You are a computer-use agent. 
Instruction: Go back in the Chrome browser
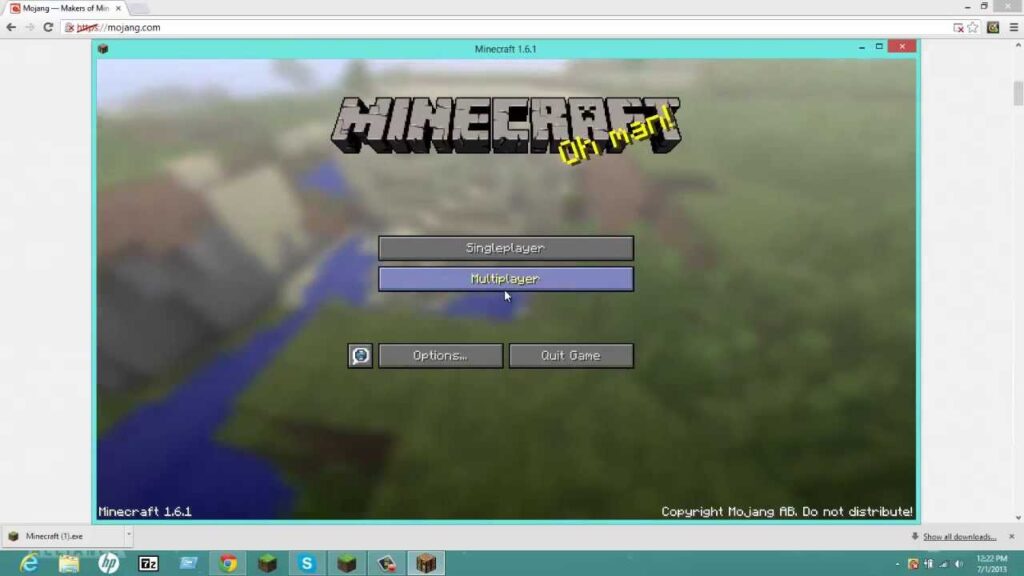(x=11, y=27)
